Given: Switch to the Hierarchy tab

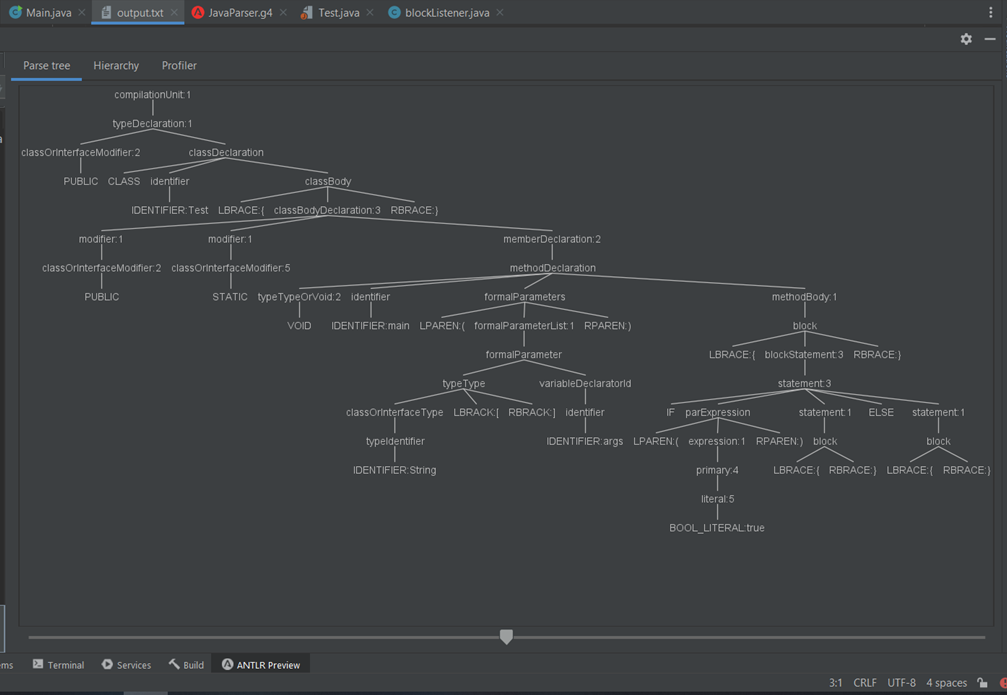Looking at the screenshot, I should click(116, 65).
